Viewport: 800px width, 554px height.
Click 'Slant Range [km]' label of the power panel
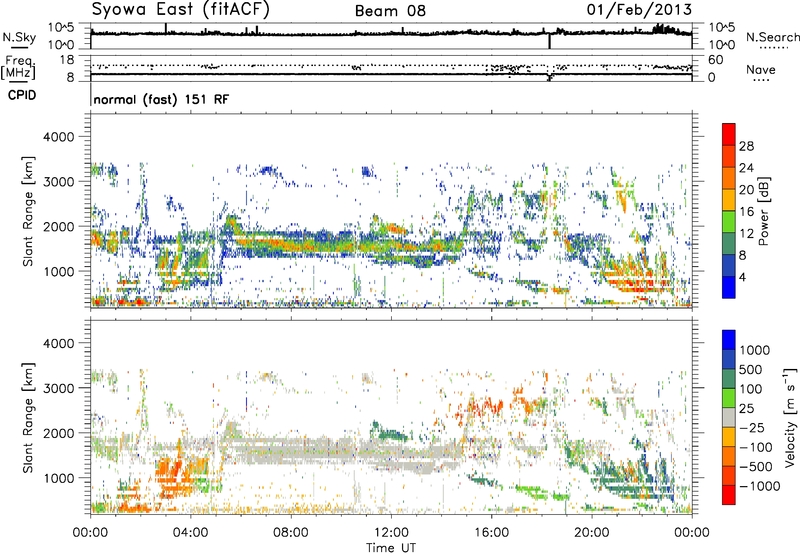(28, 211)
